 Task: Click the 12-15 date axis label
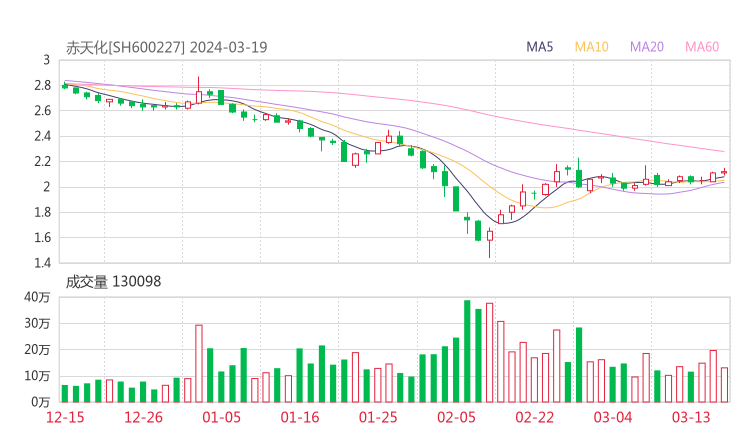click(x=65, y=417)
